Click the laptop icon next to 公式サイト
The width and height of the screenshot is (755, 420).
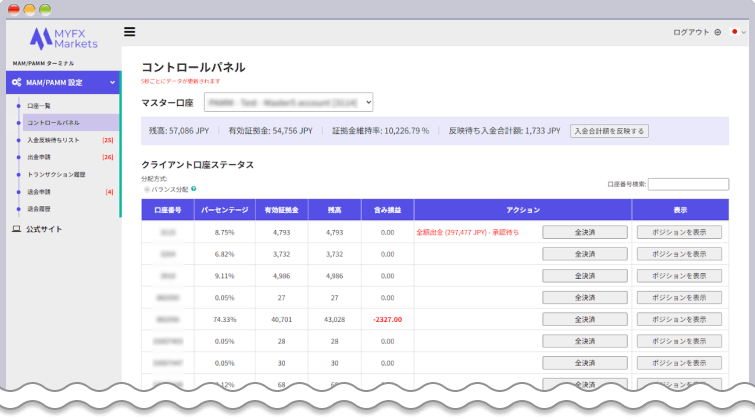[x=16, y=229]
